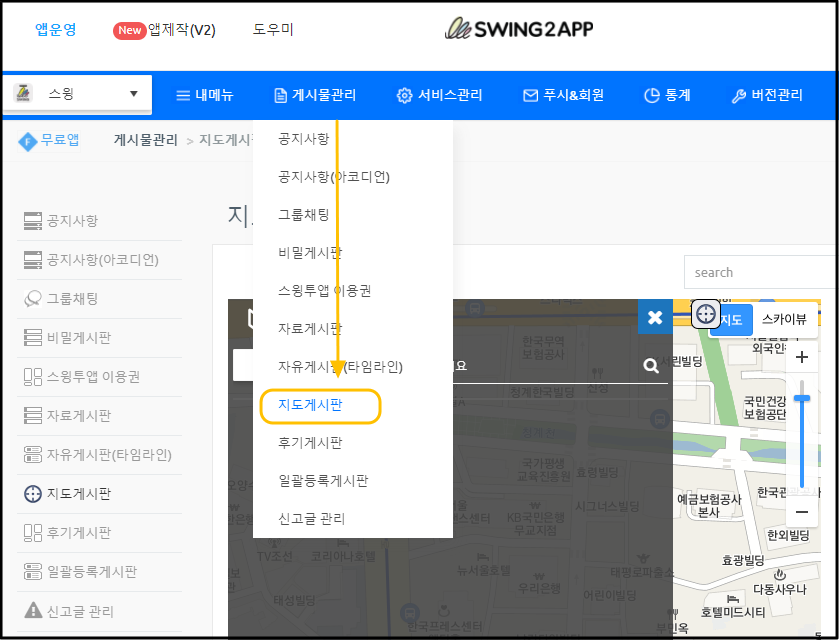839x640 pixels.
Task: Zoom in the map with plus button
Action: click(x=801, y=357)
